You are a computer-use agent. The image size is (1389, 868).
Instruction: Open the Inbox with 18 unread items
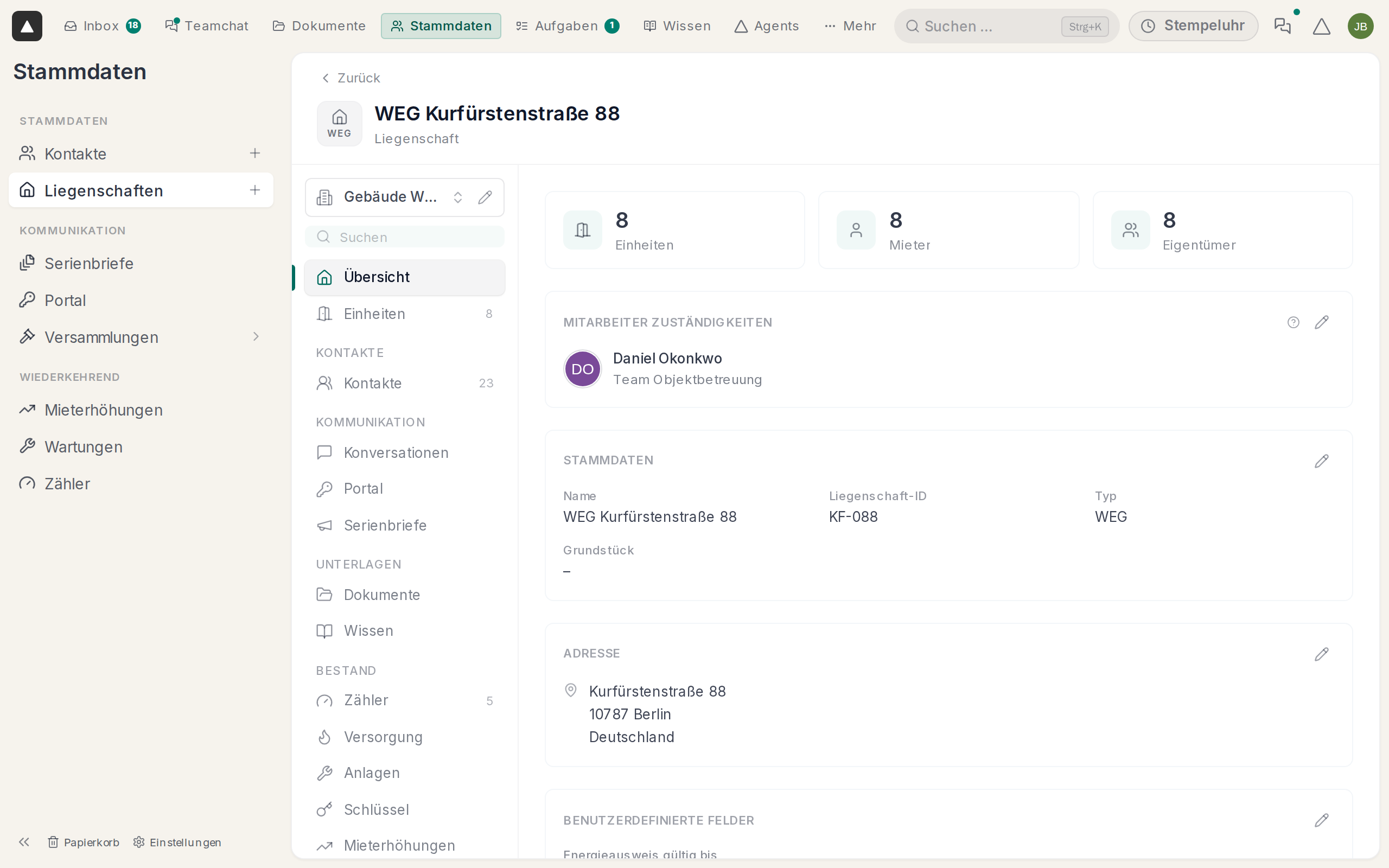[102, 26]
